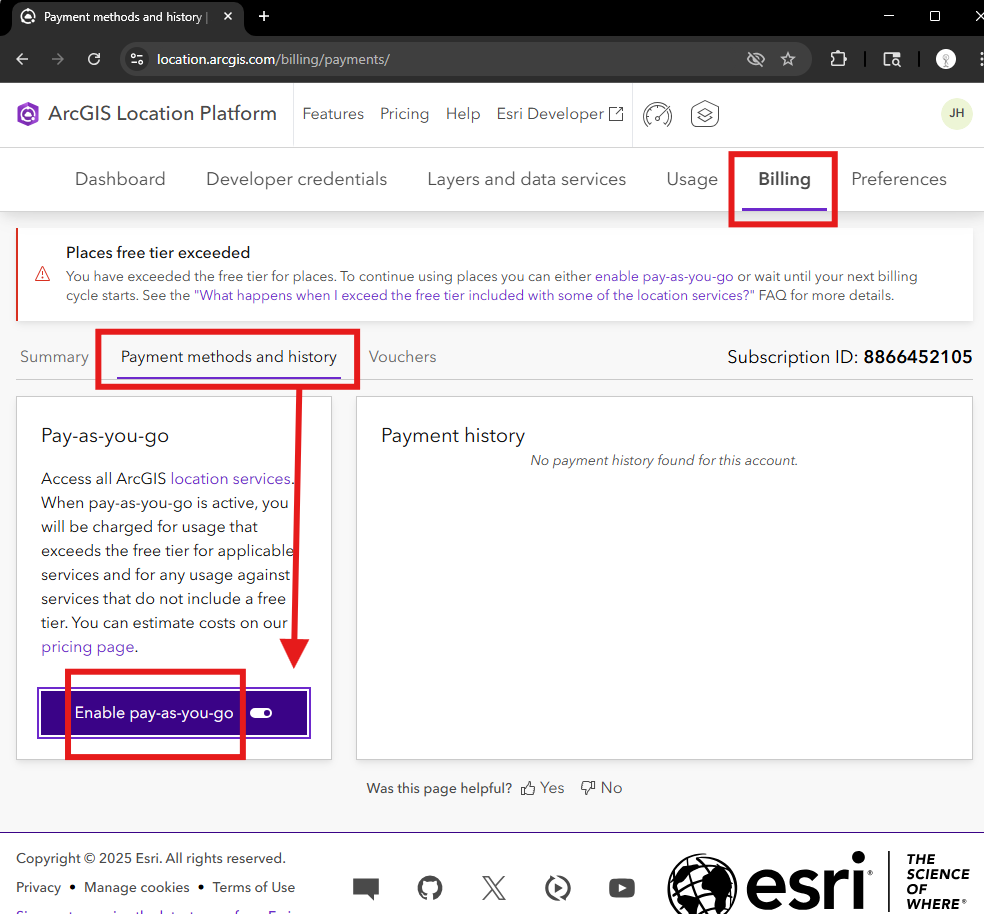
Task: Open the Esri community chat bubble icon
Action: click(x=366, y=888)
